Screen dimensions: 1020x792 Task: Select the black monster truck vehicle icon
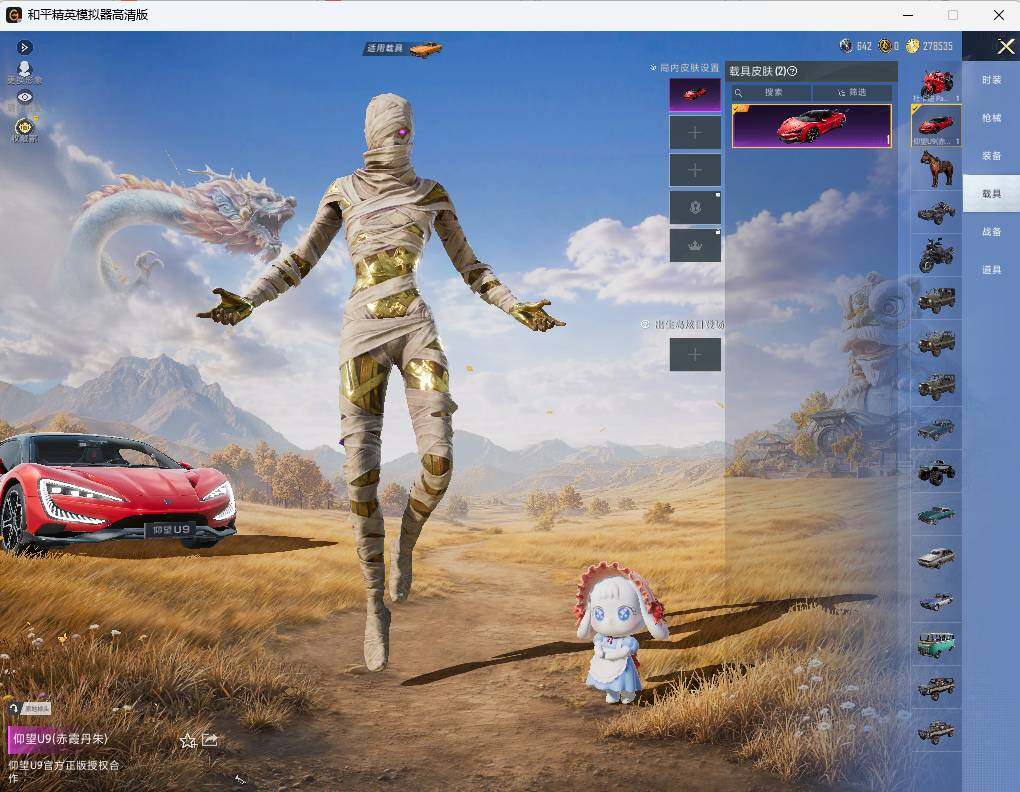coord(937,471)
